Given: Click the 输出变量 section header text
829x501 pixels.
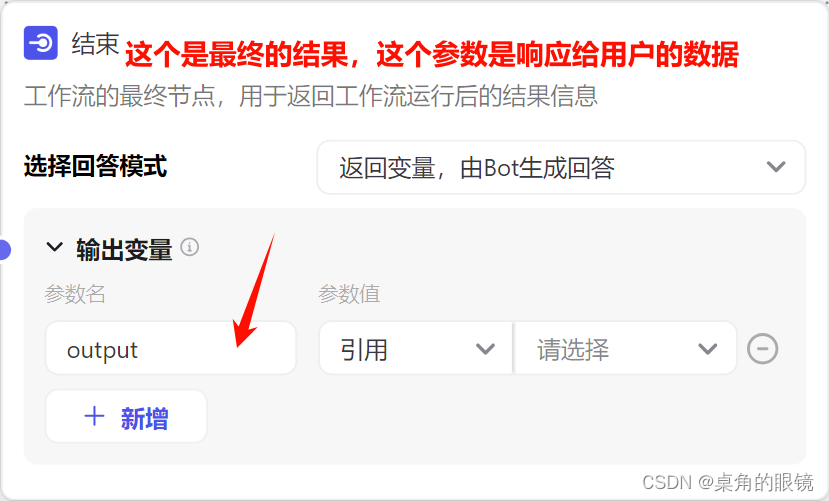Looking at the screenshot, I should (x=124, y=249).
